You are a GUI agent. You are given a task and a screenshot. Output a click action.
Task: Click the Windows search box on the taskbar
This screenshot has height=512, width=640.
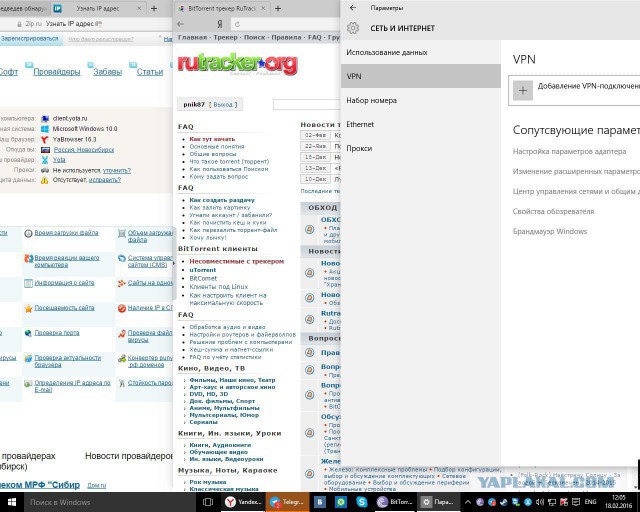click(x=109, y=502)
